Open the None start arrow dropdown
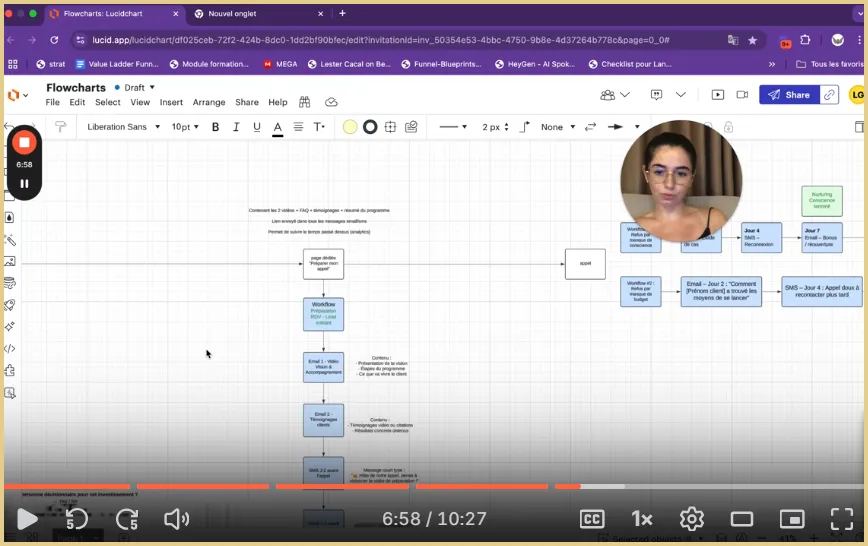This screenshot has width=868, height=546. [x=558, y=127]
